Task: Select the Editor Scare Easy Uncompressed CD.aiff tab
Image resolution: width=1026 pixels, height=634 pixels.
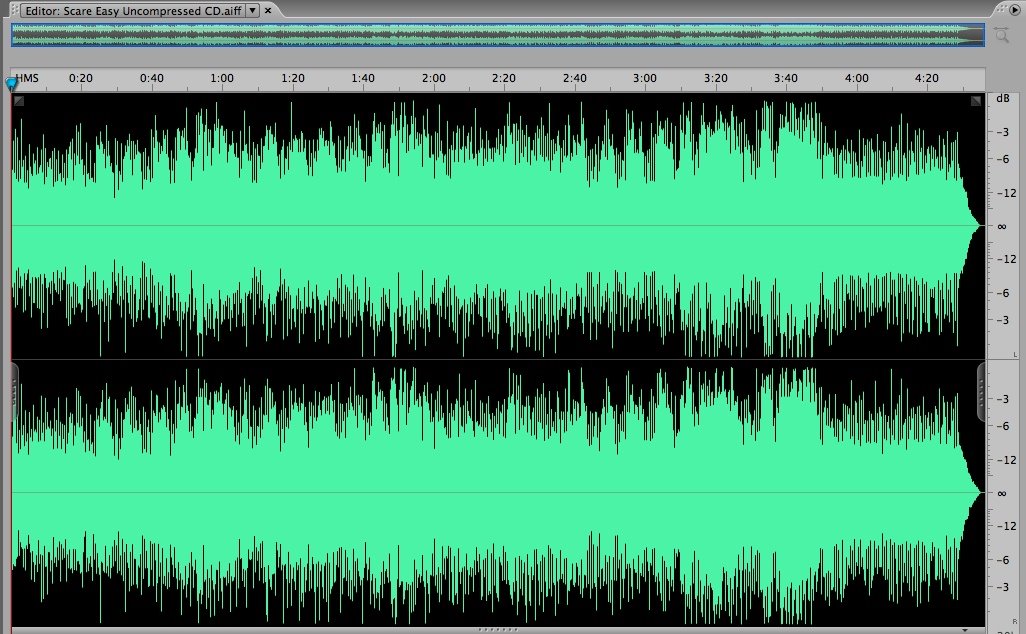Action: tap(132, 10)
